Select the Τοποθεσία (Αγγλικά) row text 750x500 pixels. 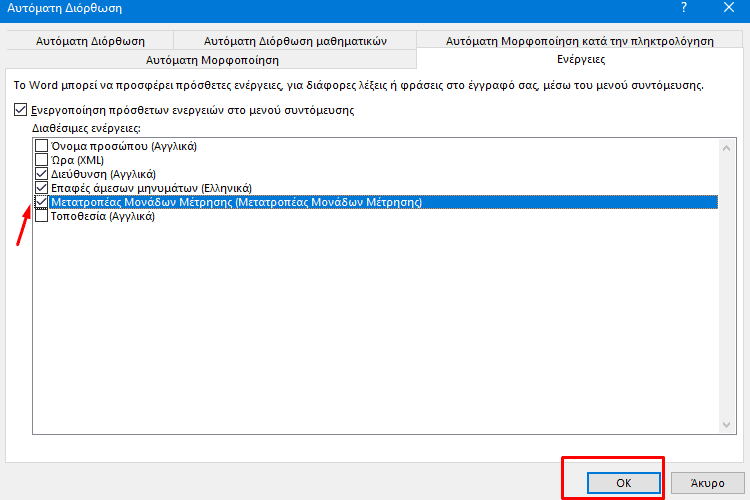103,216
